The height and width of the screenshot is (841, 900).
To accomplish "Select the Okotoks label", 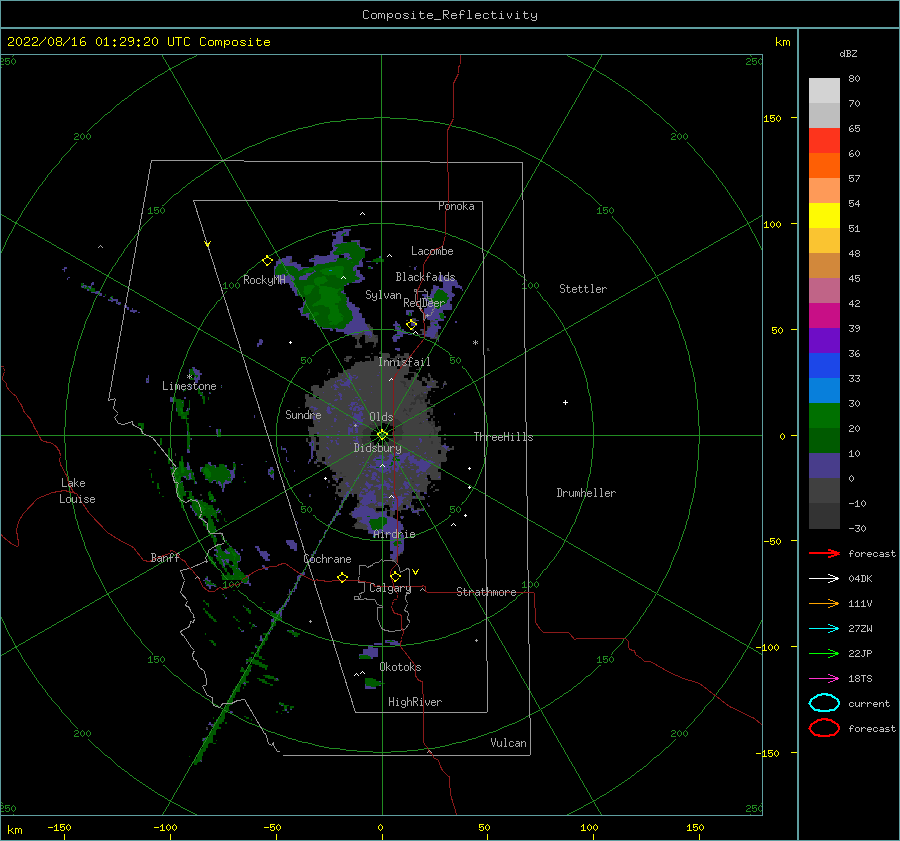I will [400, 667].
